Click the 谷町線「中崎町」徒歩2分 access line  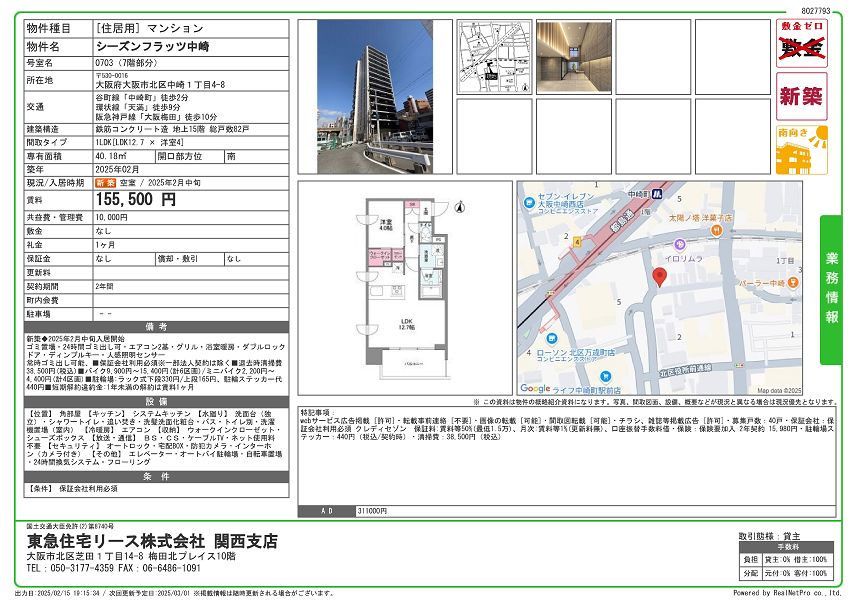click(142, 98)
